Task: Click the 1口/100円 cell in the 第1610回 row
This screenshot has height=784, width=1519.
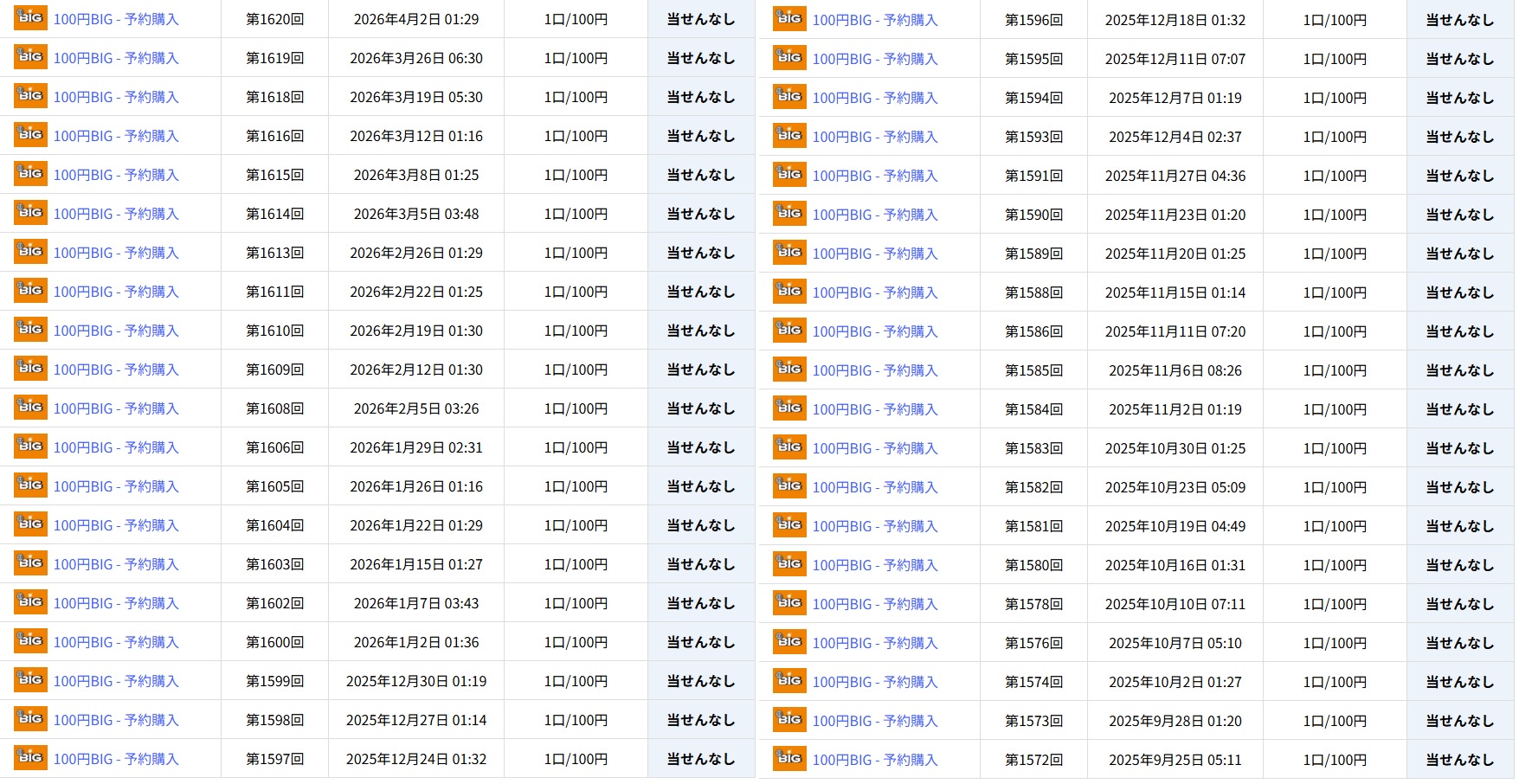Action: 576,331
